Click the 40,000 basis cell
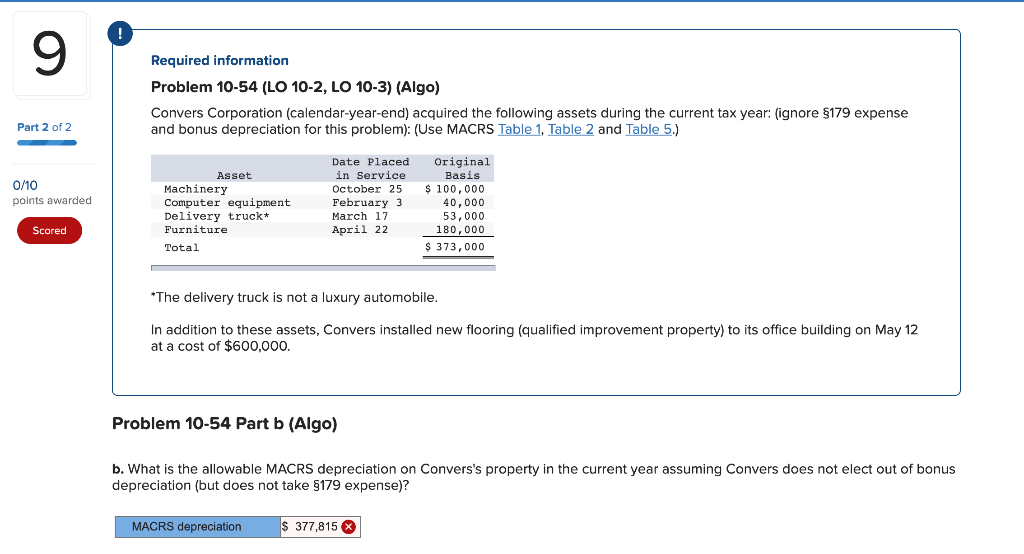 [x=464, y=203]
